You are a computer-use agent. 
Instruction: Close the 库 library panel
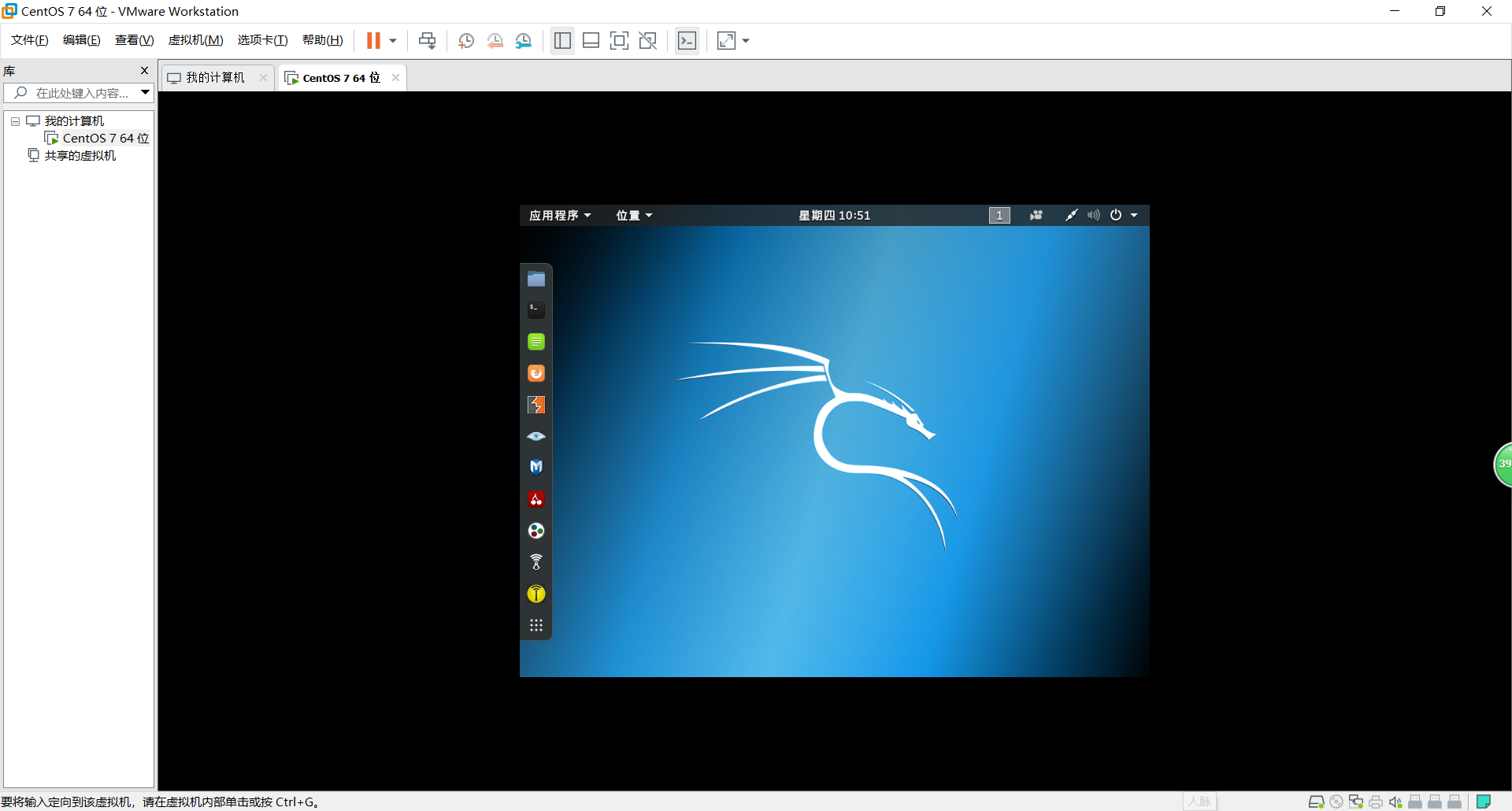144,71
